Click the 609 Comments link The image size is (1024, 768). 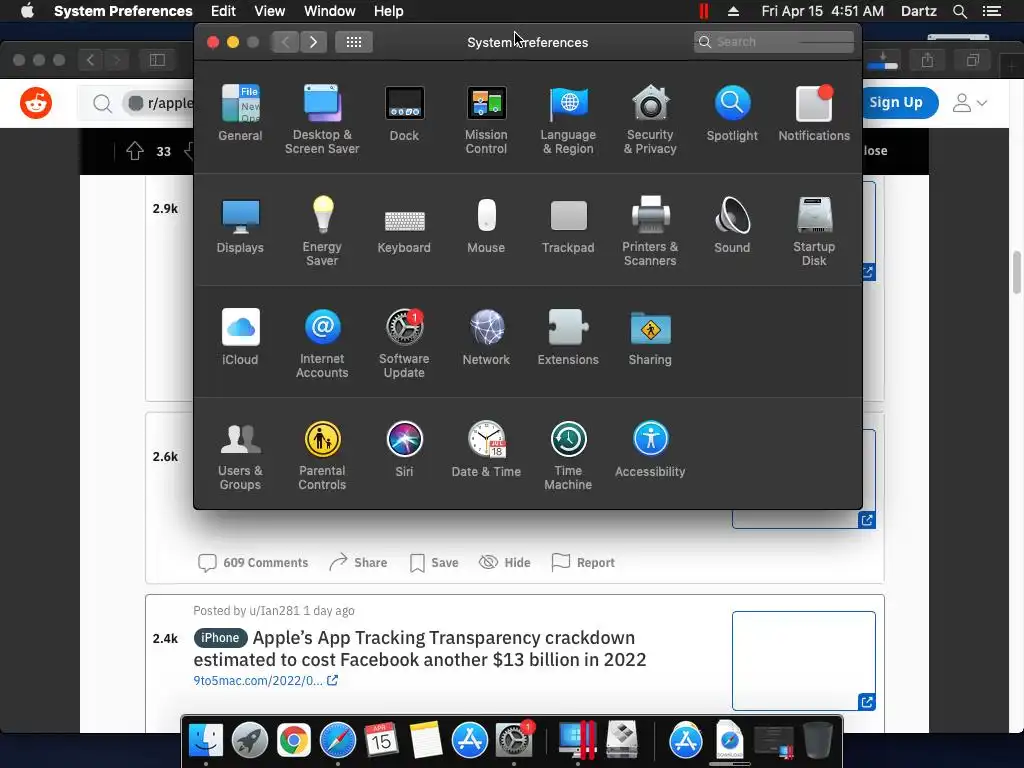[253, 562]
